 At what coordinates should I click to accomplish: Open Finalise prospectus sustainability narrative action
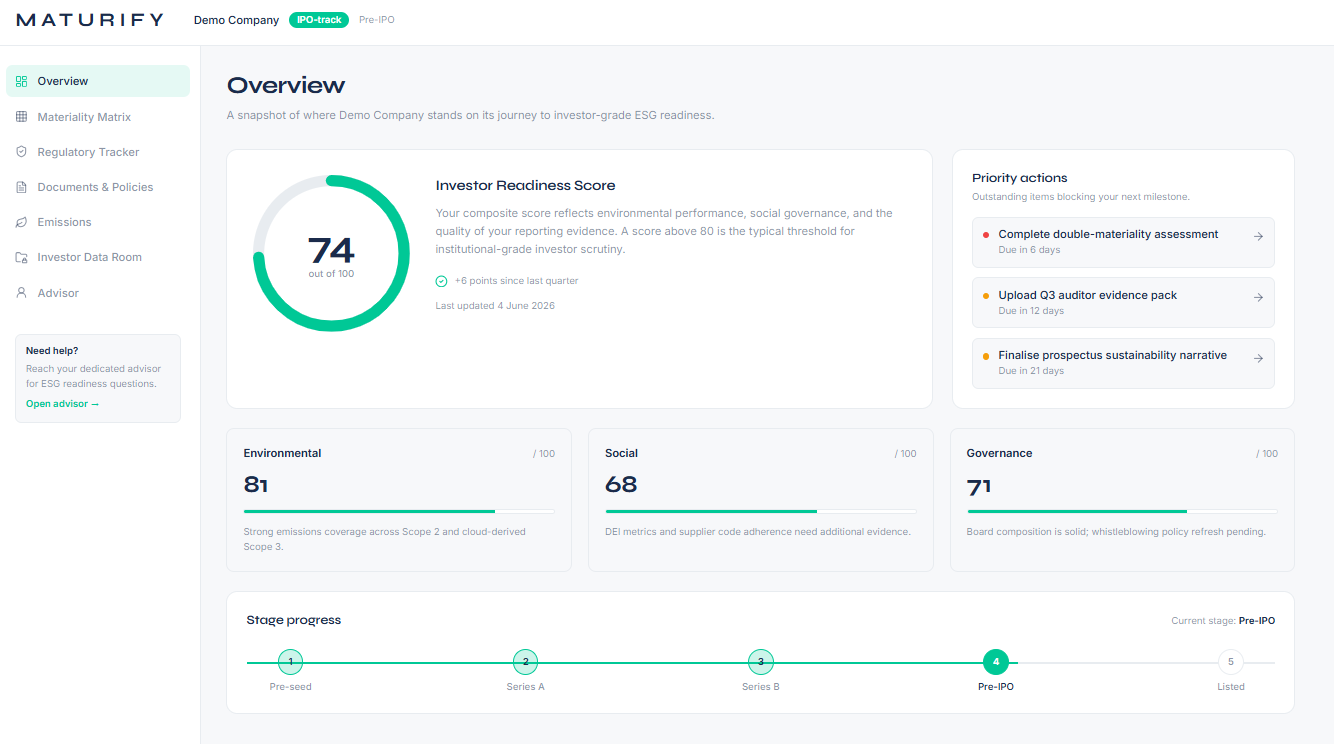tap(1123, 363)
